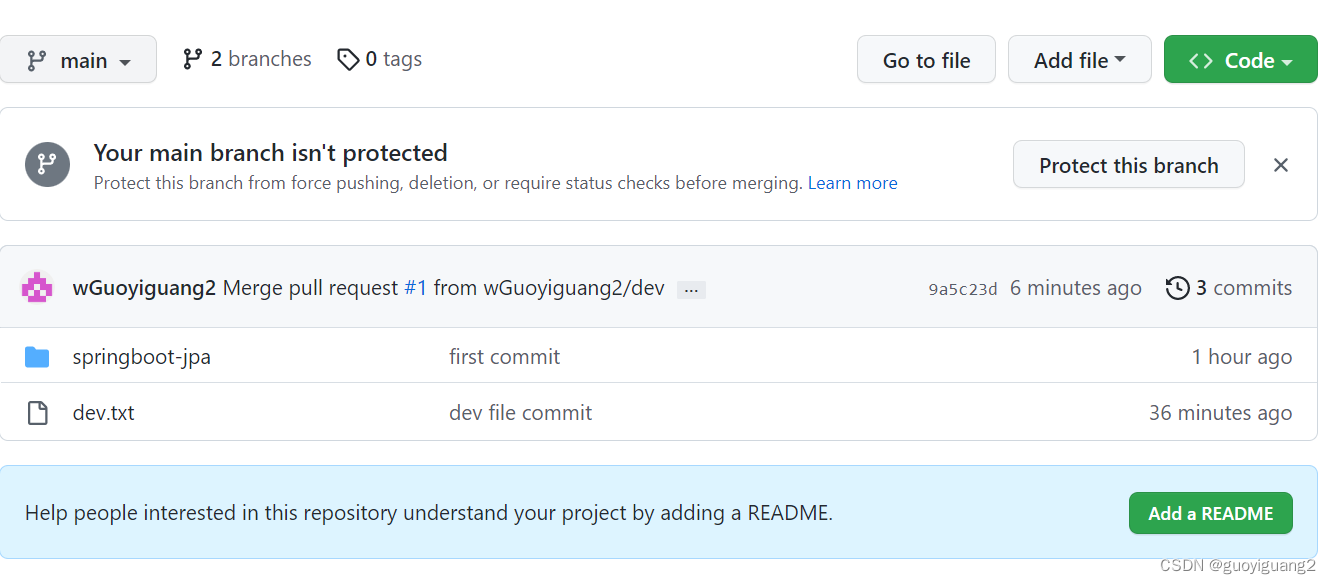The height and width of the screenshot is (584, 1331).
Task: Dismiss the branch protection notice
Action: [x=1280, y=165]
